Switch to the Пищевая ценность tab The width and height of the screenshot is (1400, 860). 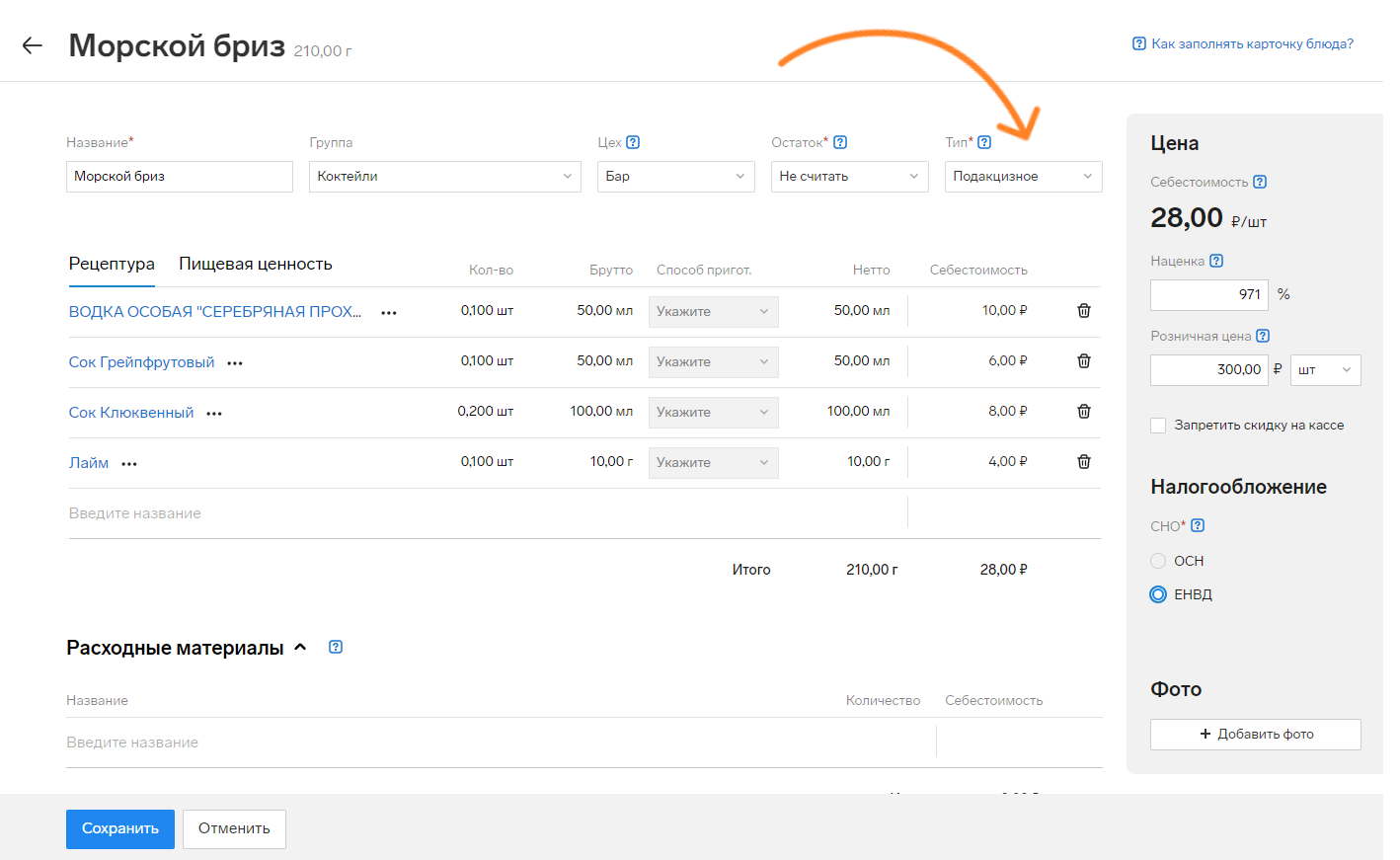[x=256, y=264]
